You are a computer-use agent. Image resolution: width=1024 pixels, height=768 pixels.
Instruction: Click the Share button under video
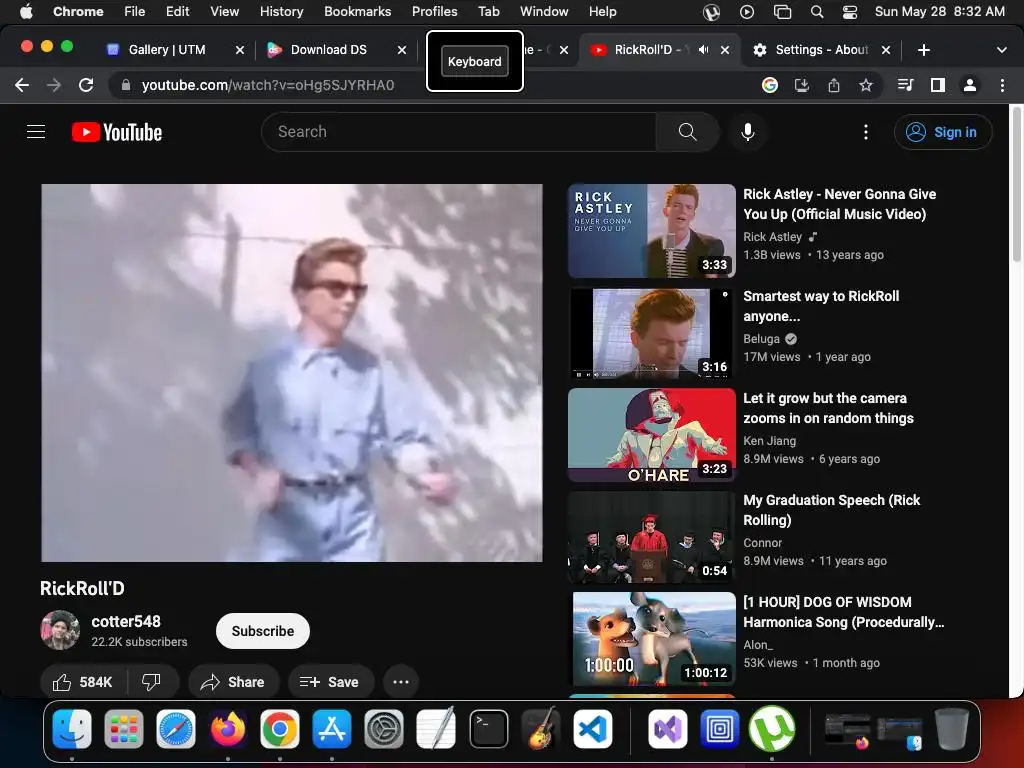pos(233,682)
